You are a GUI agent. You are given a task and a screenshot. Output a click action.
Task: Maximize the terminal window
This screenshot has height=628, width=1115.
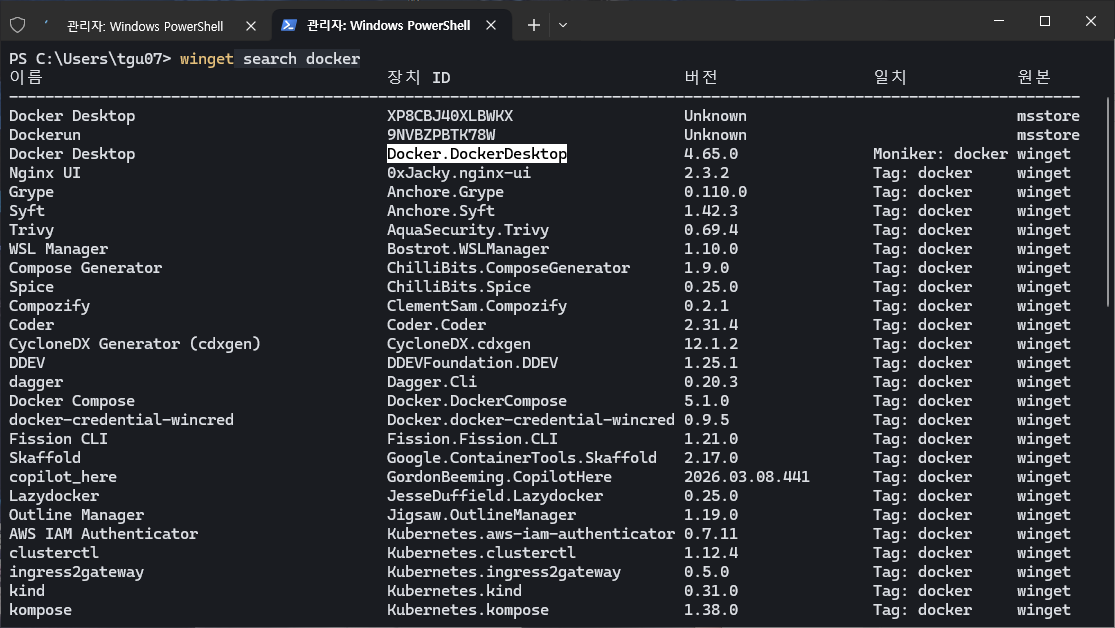point(1044,21)
